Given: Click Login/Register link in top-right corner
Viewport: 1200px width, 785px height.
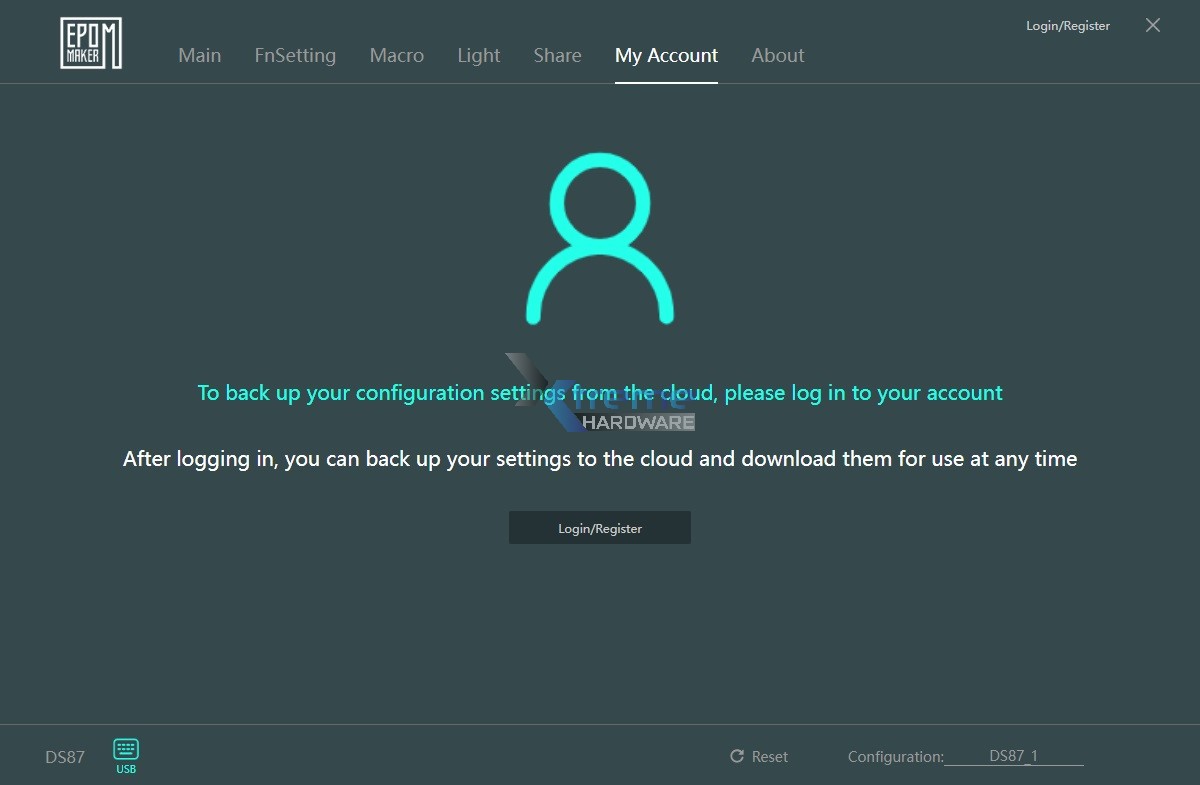Looking at the screenshot, I should [x=1068, y=26].
